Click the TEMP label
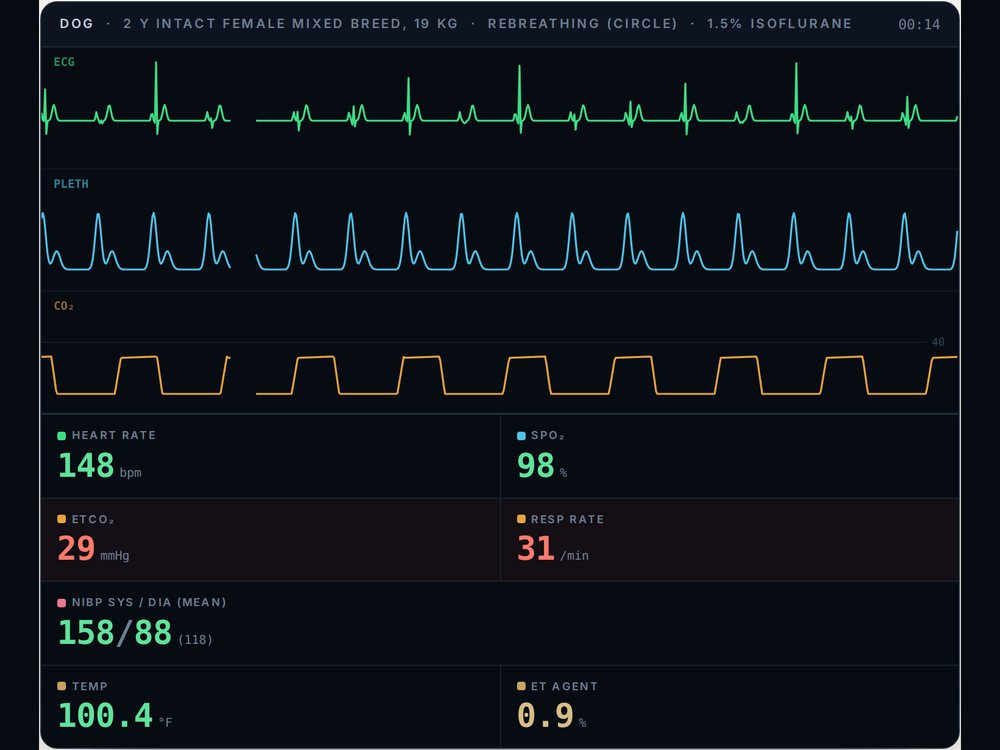Screen dimensions: 1000x750 click(x=90, y=686)
